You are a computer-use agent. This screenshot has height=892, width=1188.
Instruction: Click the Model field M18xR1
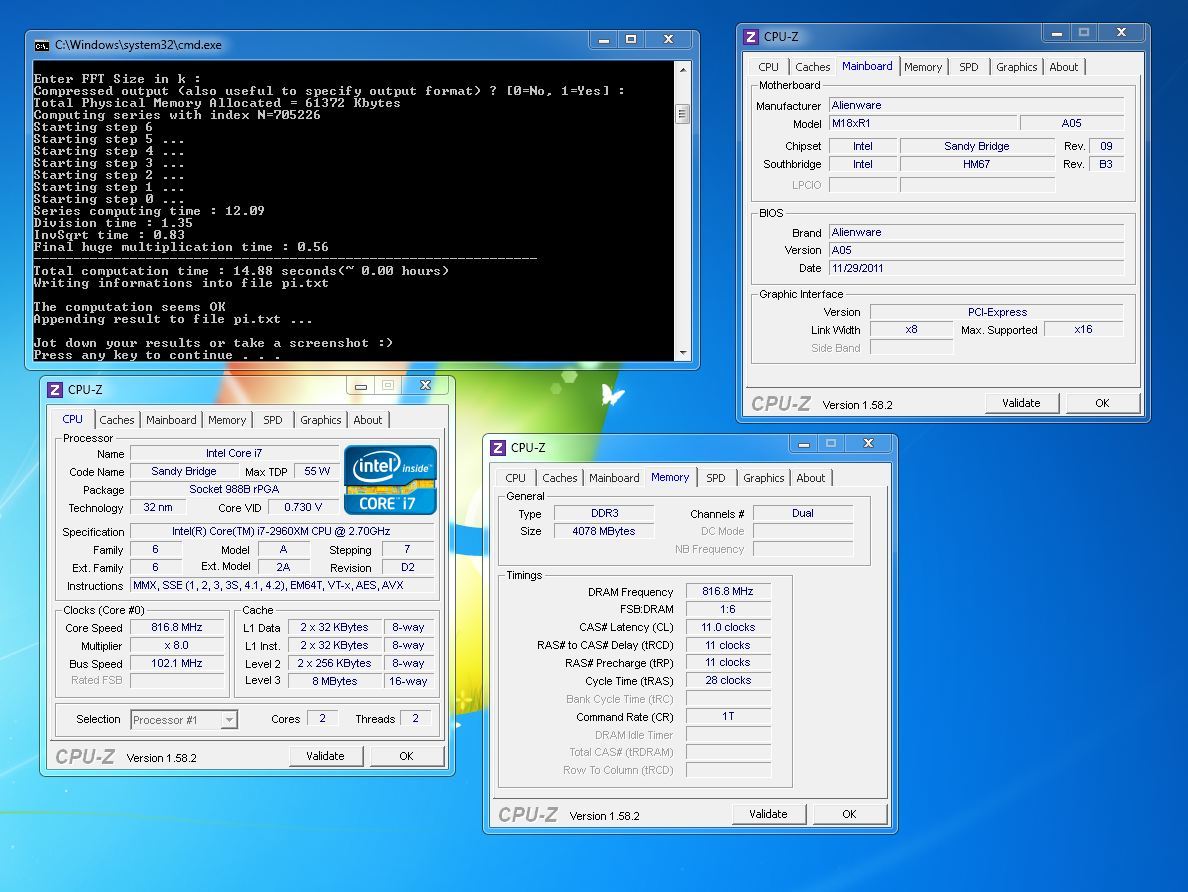[x=923, y=123]
